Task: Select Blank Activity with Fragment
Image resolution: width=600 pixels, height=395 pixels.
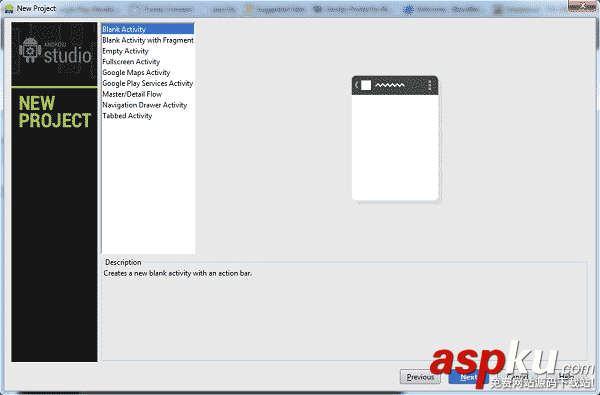Action: [148, 40]
